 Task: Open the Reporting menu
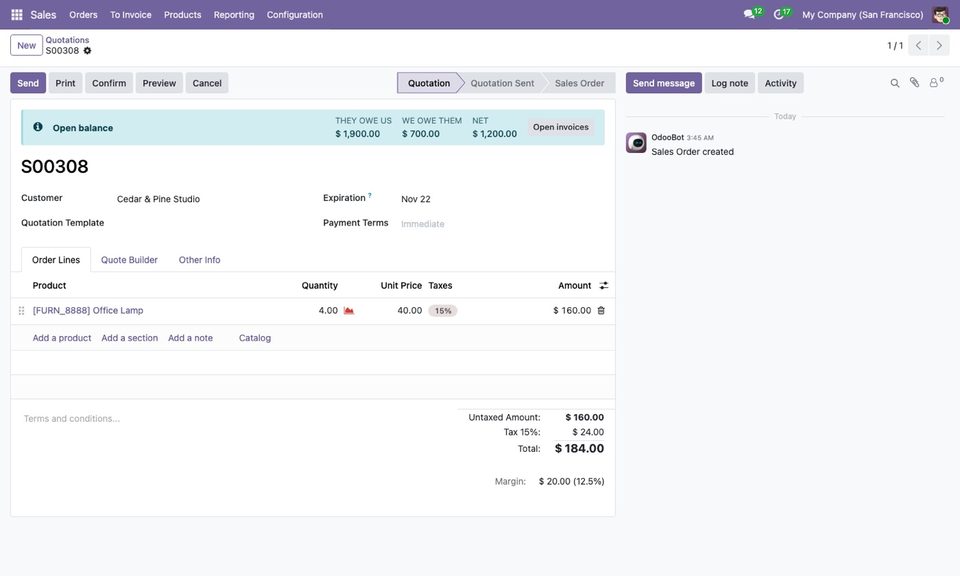[x=234, y=15]
